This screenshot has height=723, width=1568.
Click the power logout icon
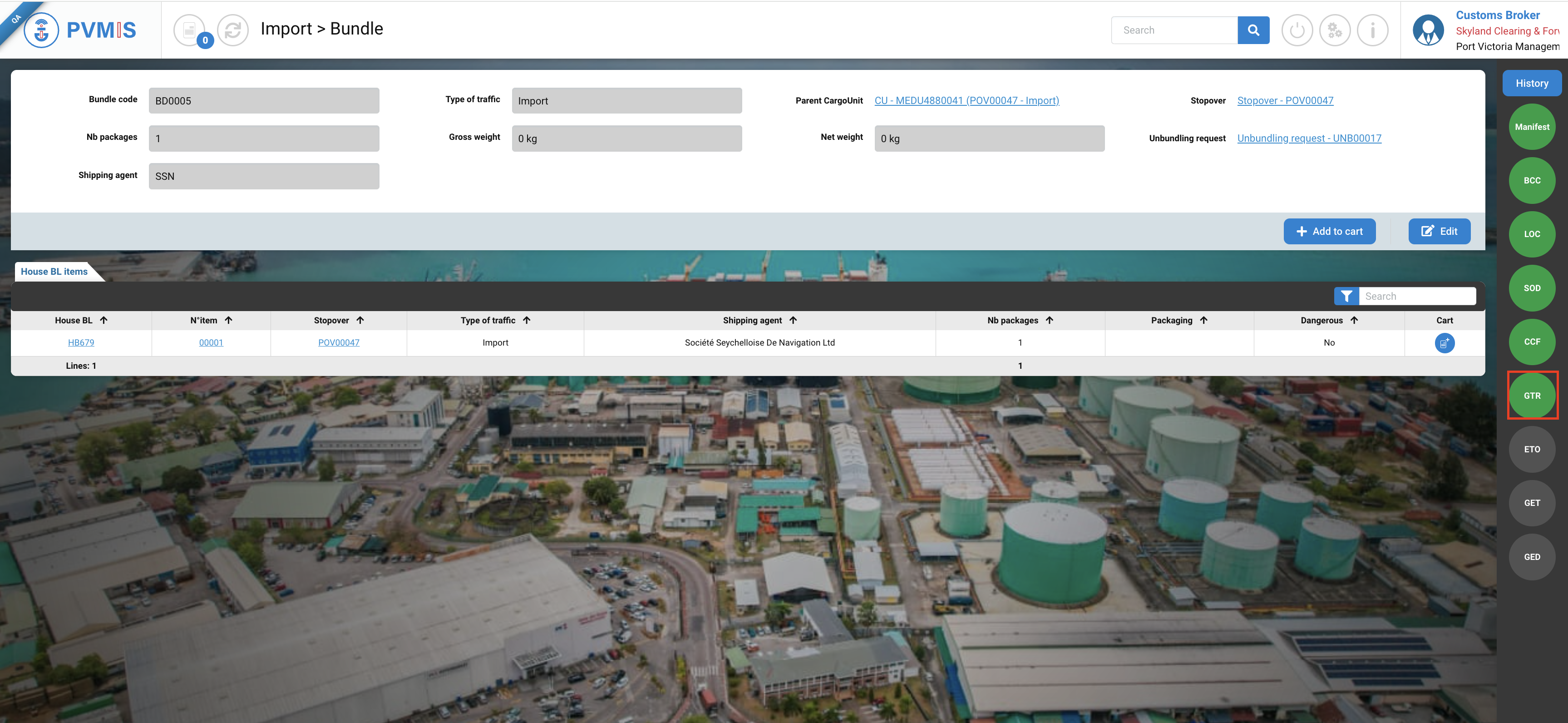click(x=1297, y=30)
